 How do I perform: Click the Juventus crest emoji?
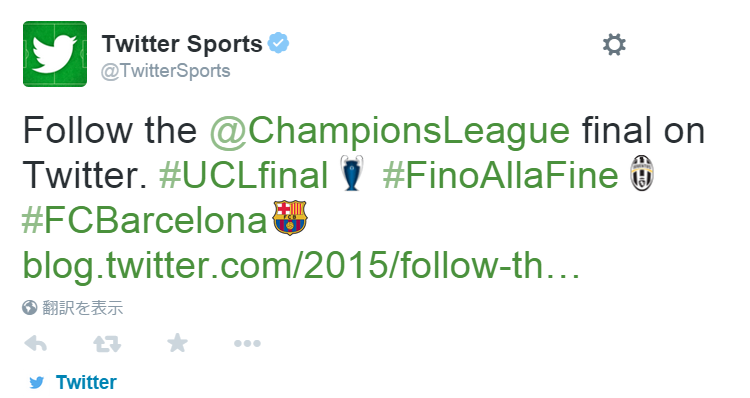coord(642,173)
